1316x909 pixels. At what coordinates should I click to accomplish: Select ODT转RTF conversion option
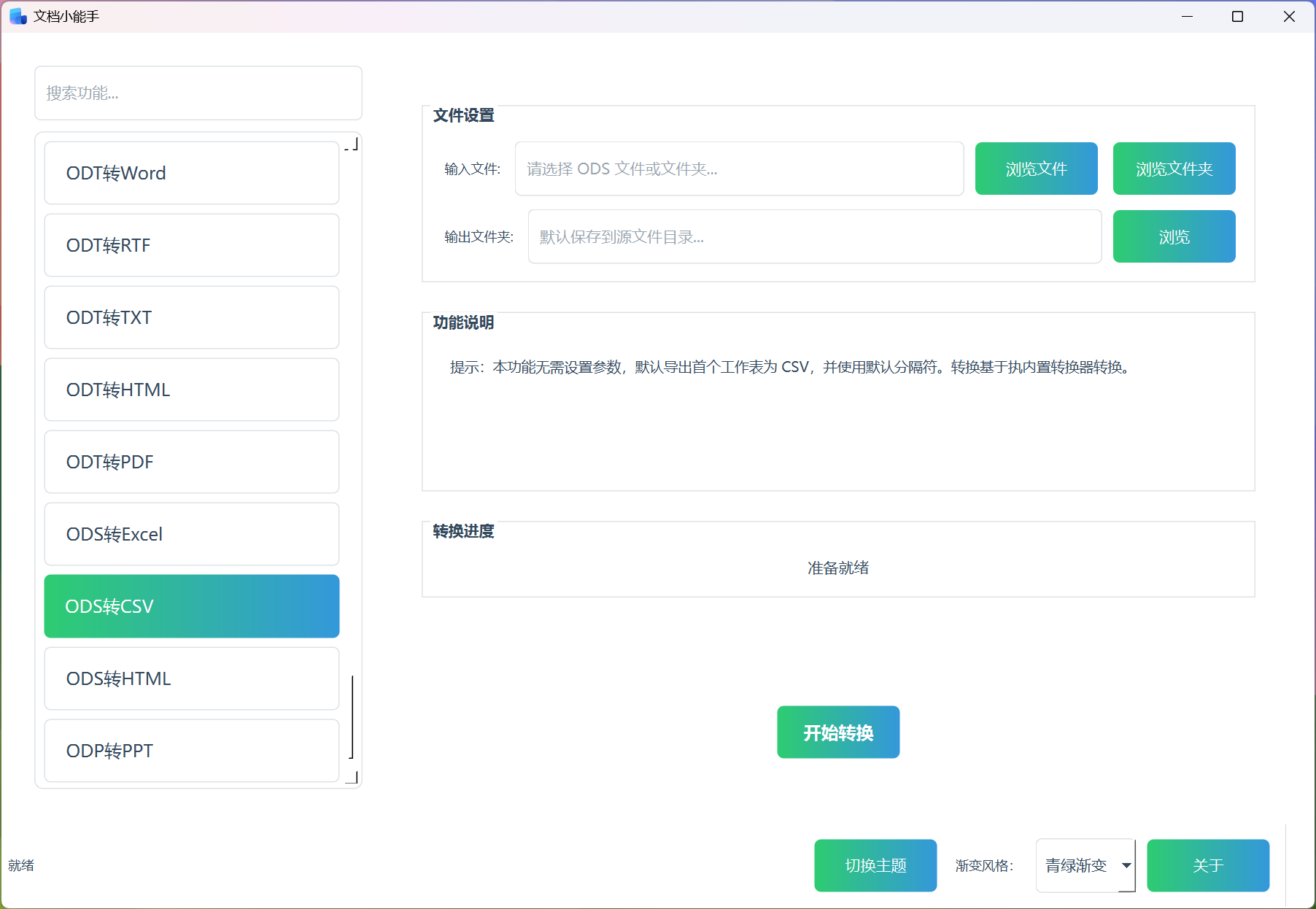191,245
